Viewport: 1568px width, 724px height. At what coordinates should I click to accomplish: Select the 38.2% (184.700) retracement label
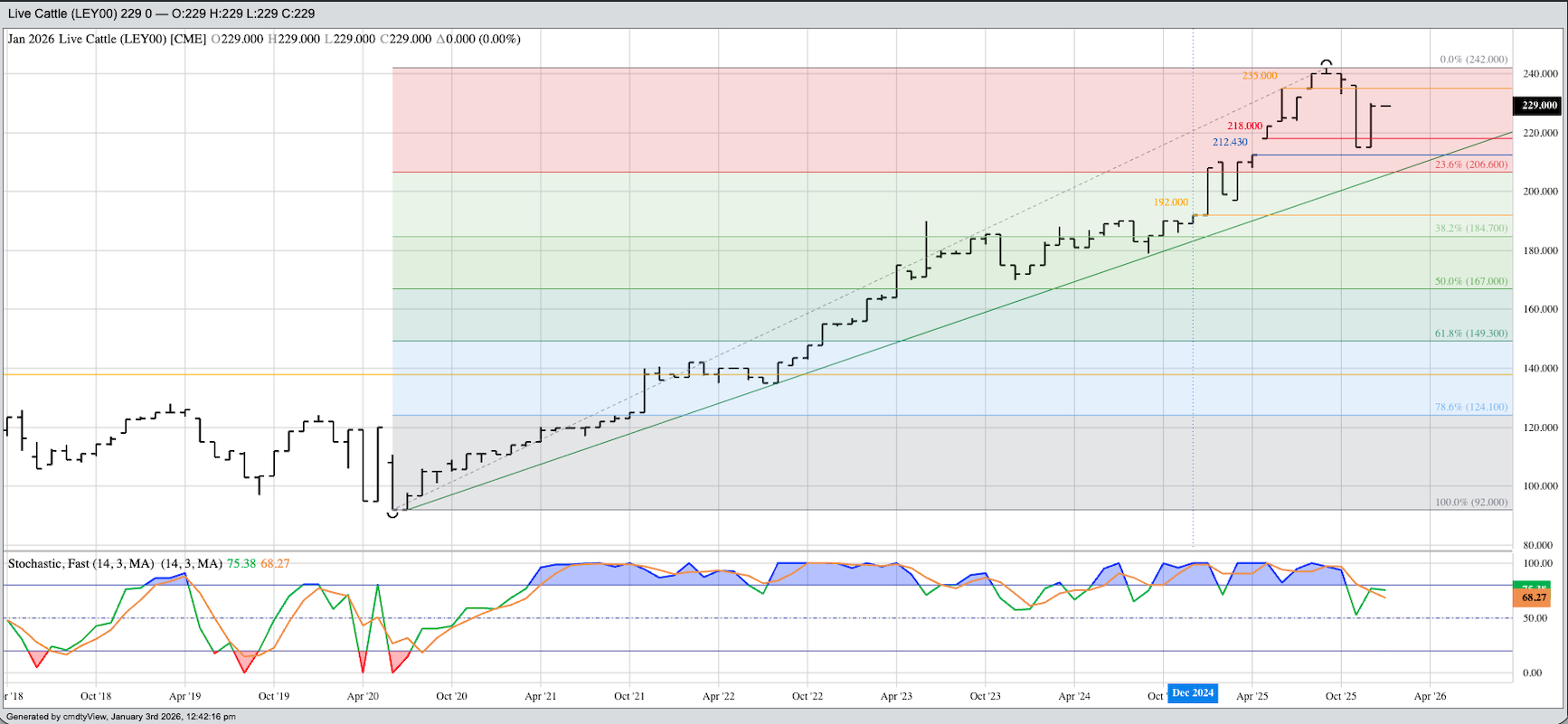pyautogui.click(x=1470, y=229)
